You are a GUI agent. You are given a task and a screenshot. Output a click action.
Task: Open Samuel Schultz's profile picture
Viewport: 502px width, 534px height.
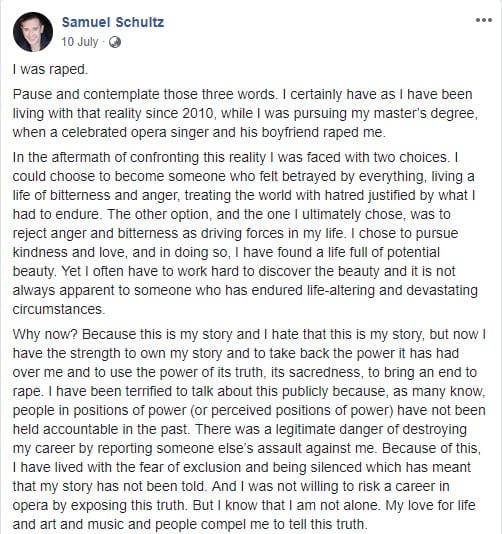coord(33,32)
